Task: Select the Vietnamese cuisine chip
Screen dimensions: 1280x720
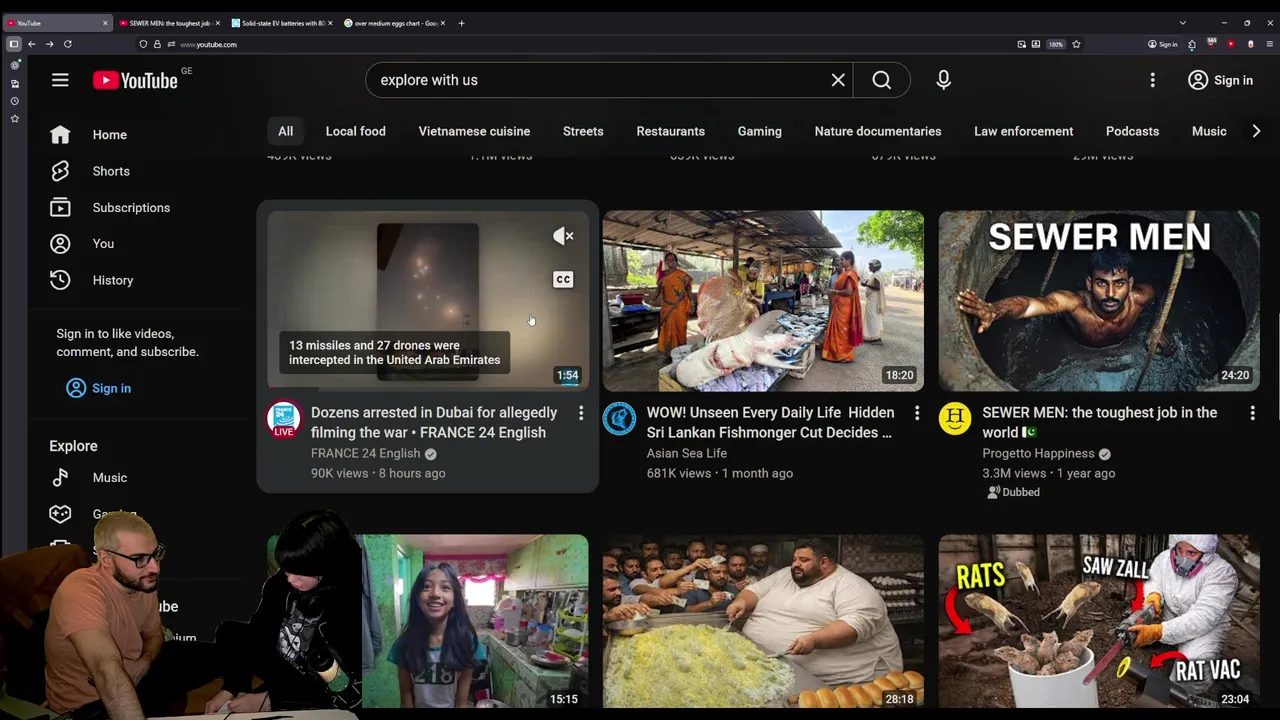Action: coord(474,131)
